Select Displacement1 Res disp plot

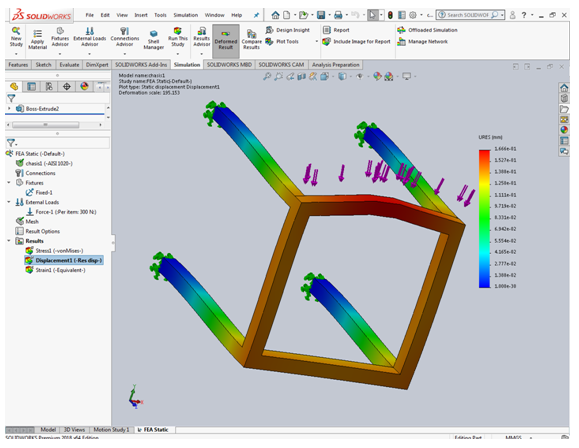(x=64, y=260)
